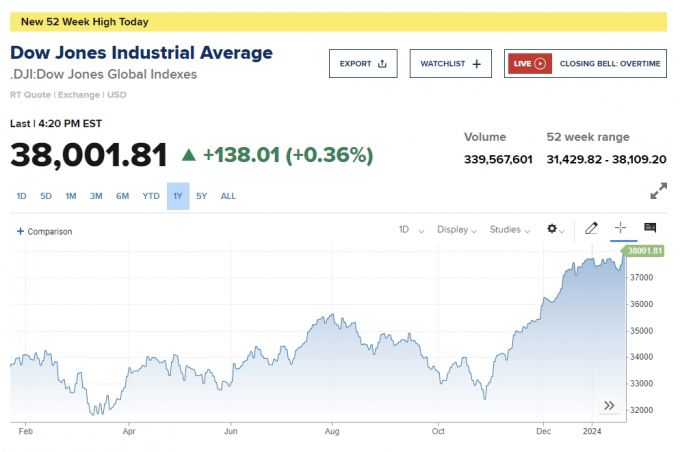The height and width of the screenshot is (452, 680).
Task: Expand the Studies dropdown
Action: point(510,229)
